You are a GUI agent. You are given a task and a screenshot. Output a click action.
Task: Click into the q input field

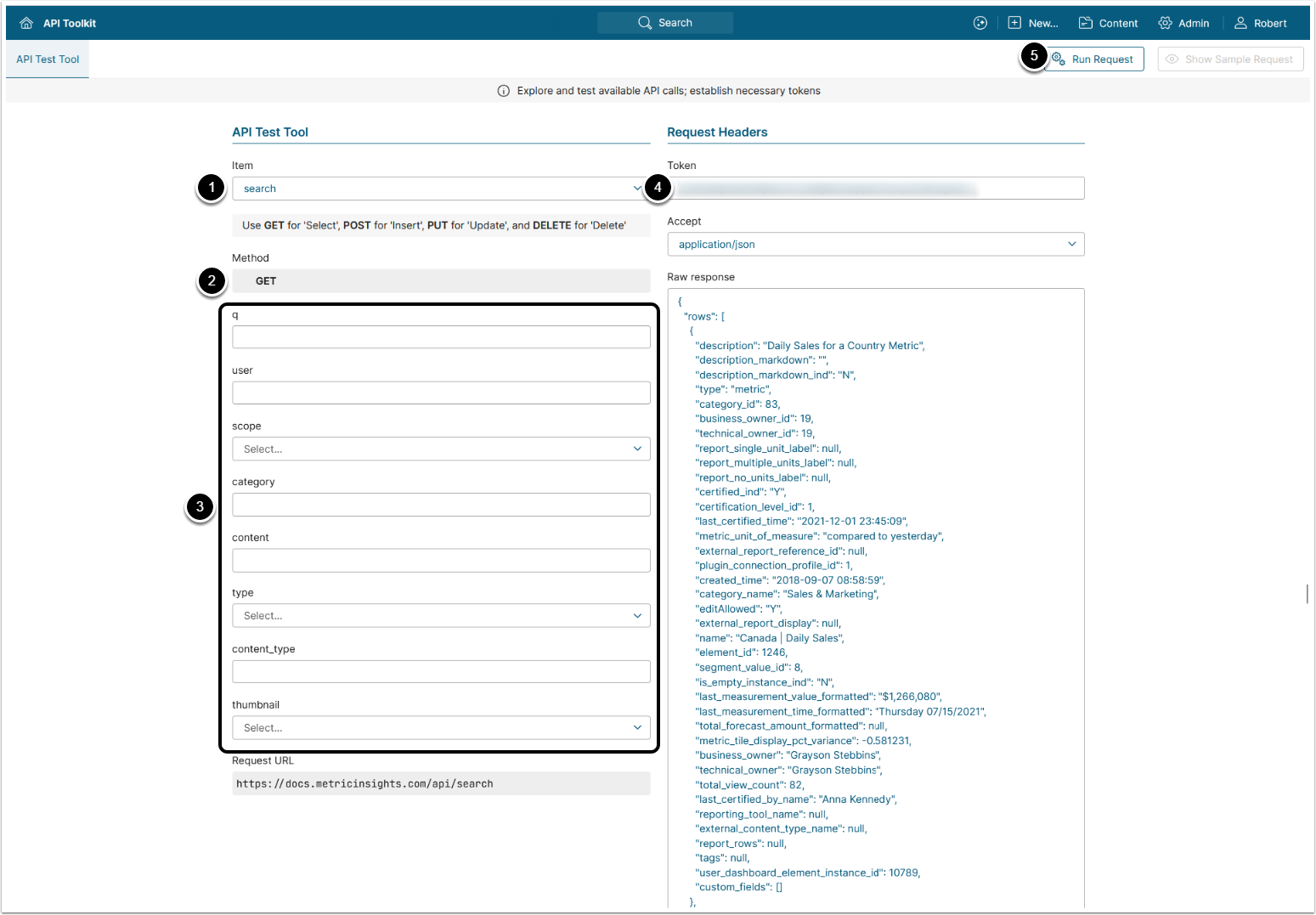pyautogui.click(x=440, y=337)
